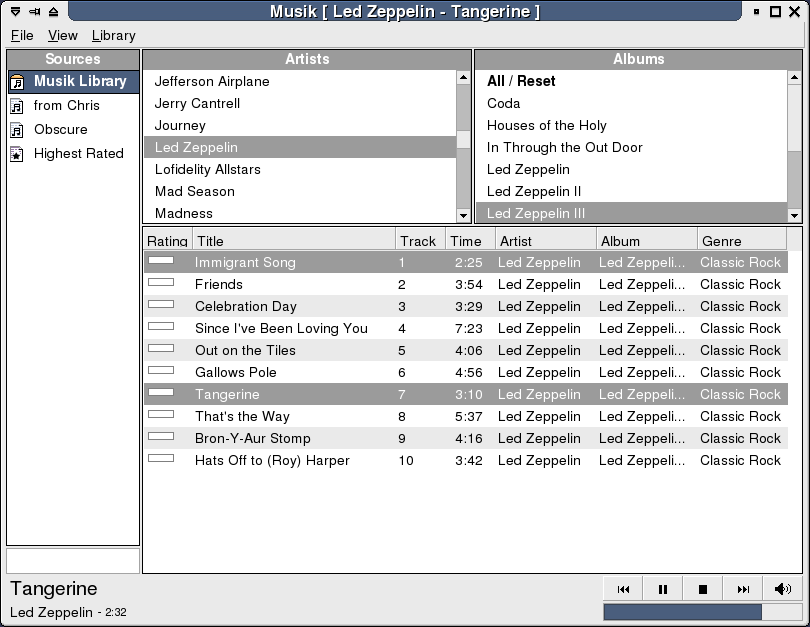The image size is (810, 627).
Task: Select artist Journey
Action: (x=300, y=126)
